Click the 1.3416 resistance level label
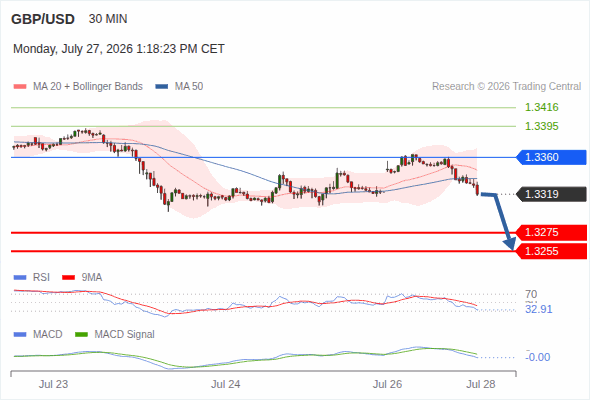This screenshot has width=590, height=400. point(541,108)
